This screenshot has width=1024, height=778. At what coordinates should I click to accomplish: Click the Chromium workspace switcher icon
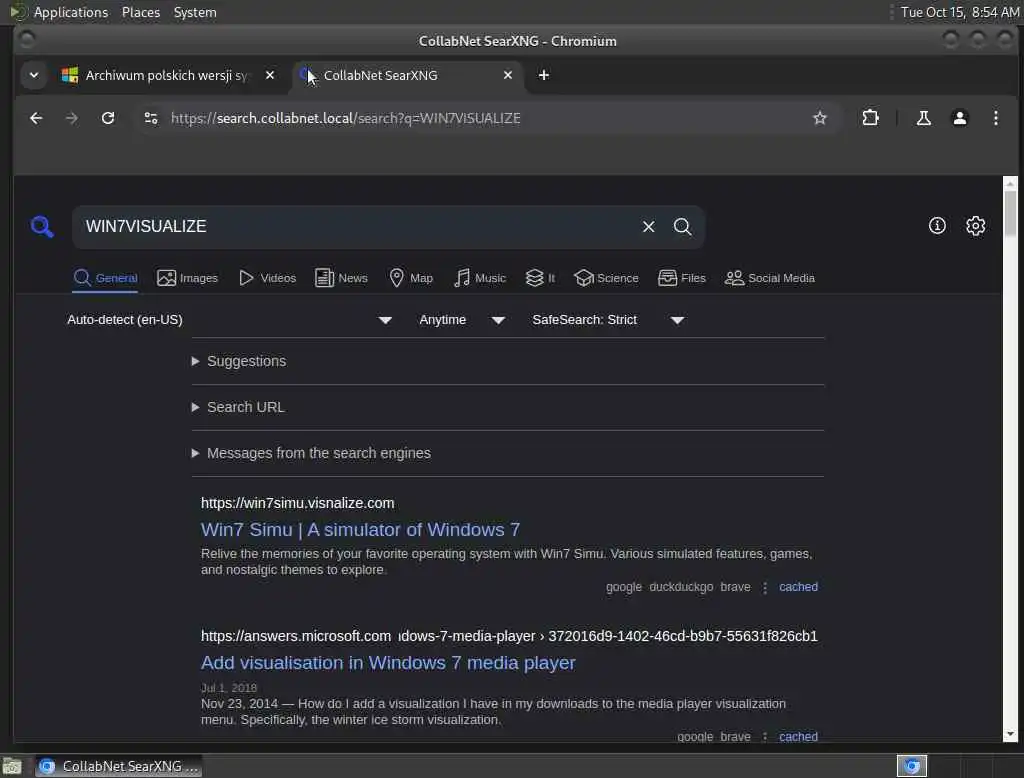pos(912,766)
